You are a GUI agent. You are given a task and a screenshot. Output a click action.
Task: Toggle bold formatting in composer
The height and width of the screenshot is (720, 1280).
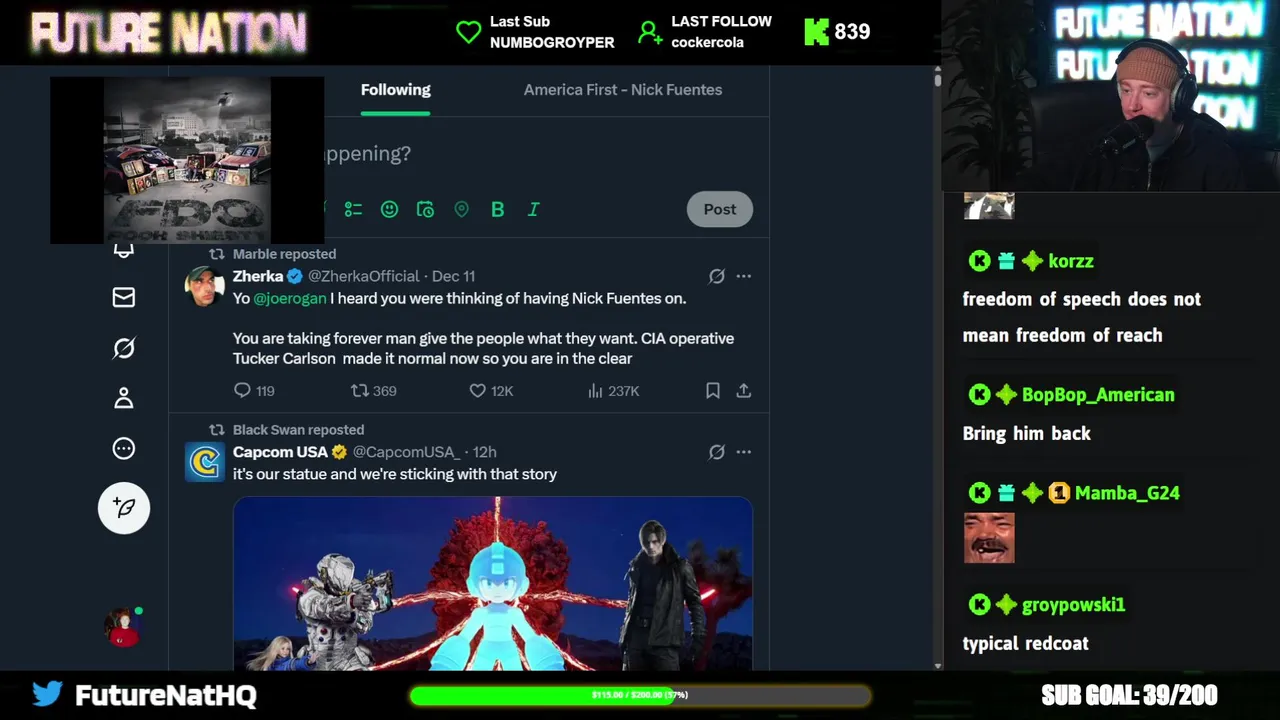click(x=497, y=209)
